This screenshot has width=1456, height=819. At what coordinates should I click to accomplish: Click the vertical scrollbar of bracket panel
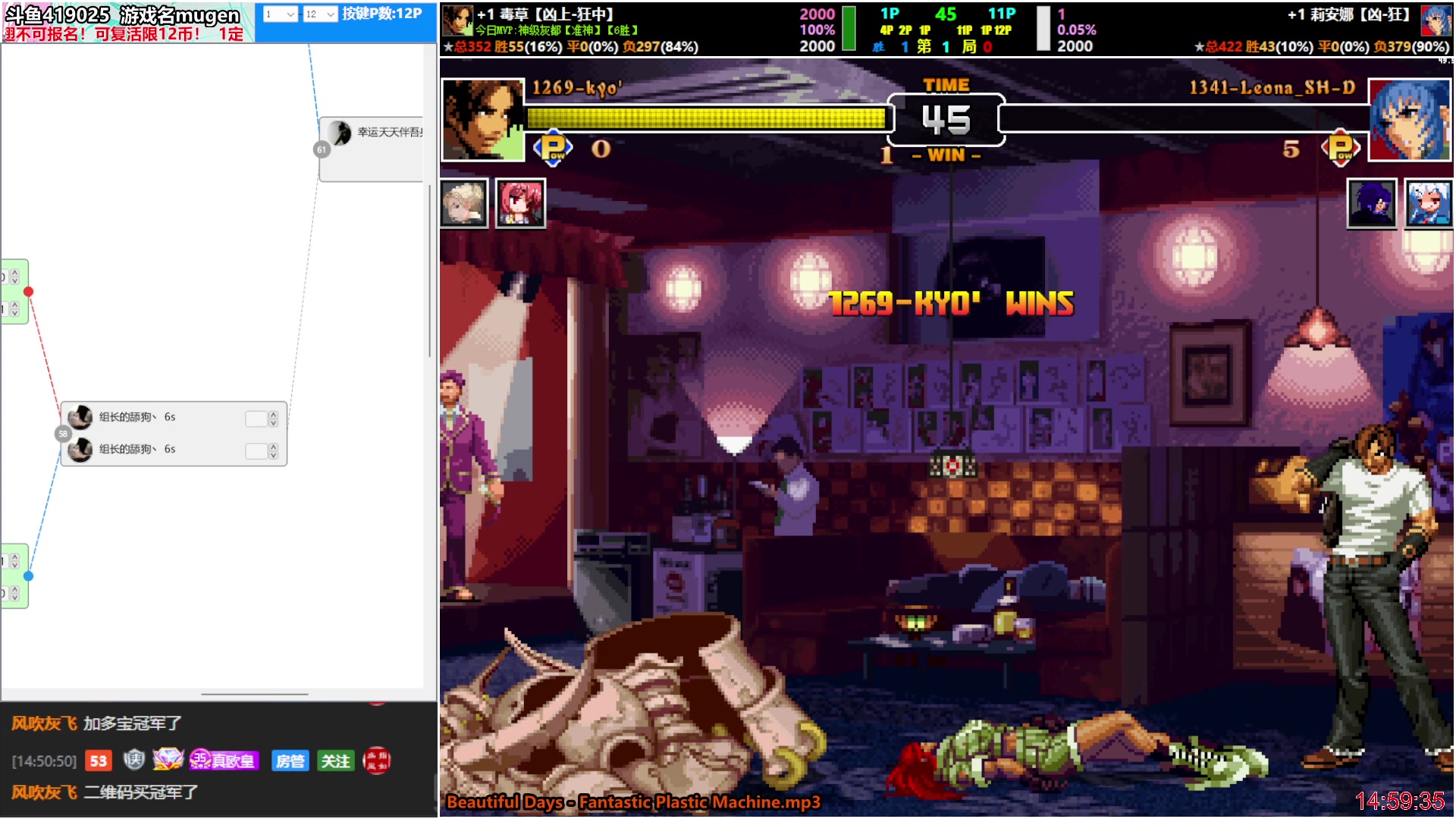pyautogui.click(x=430, y=269)
